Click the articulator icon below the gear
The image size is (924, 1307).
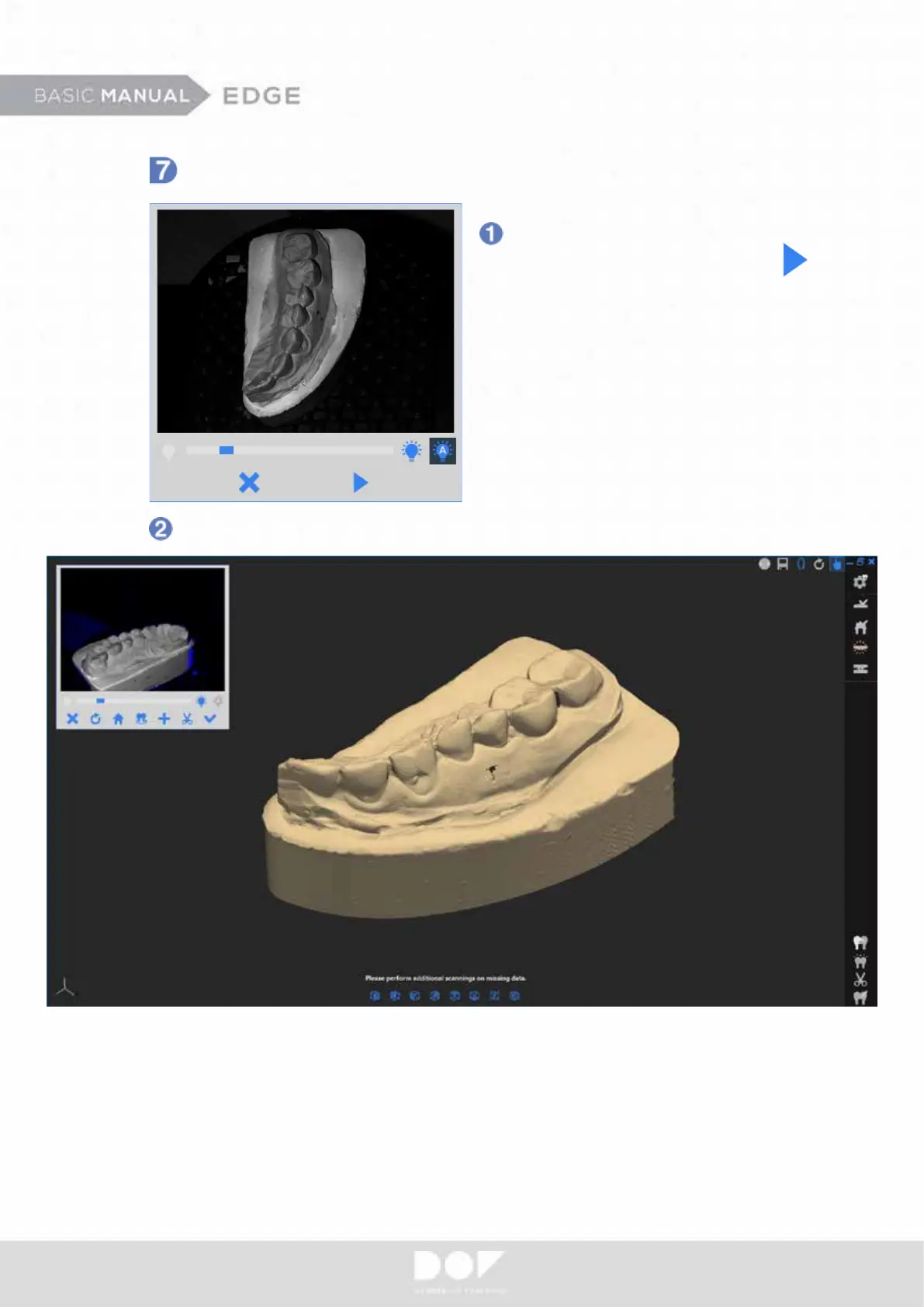860,604
